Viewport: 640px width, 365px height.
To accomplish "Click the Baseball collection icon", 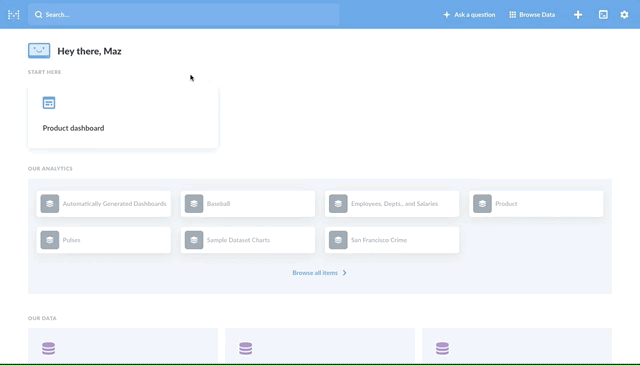I will tap(194, 204).
